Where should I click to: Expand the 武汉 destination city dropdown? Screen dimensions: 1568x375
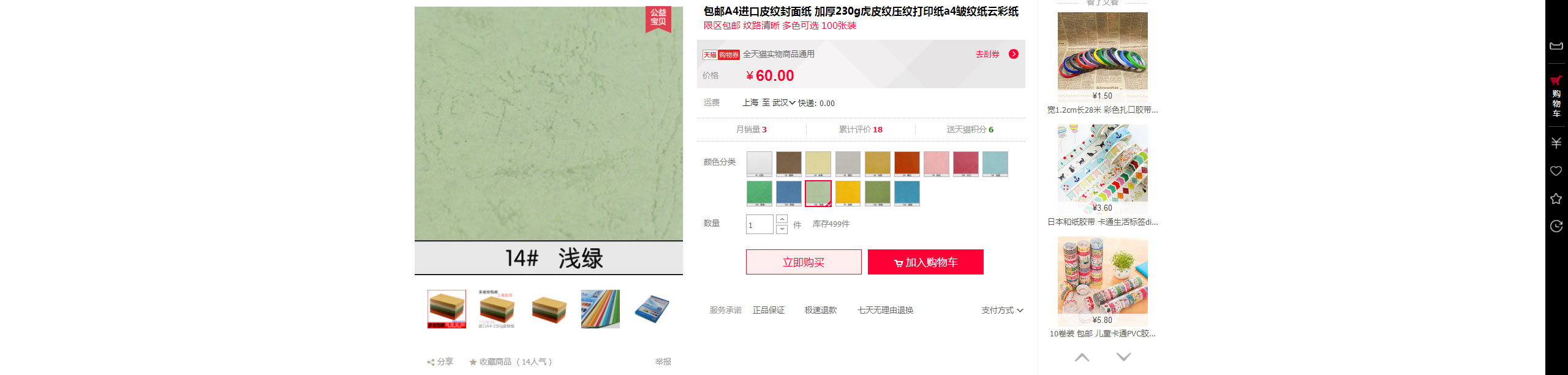coord(783,103)
